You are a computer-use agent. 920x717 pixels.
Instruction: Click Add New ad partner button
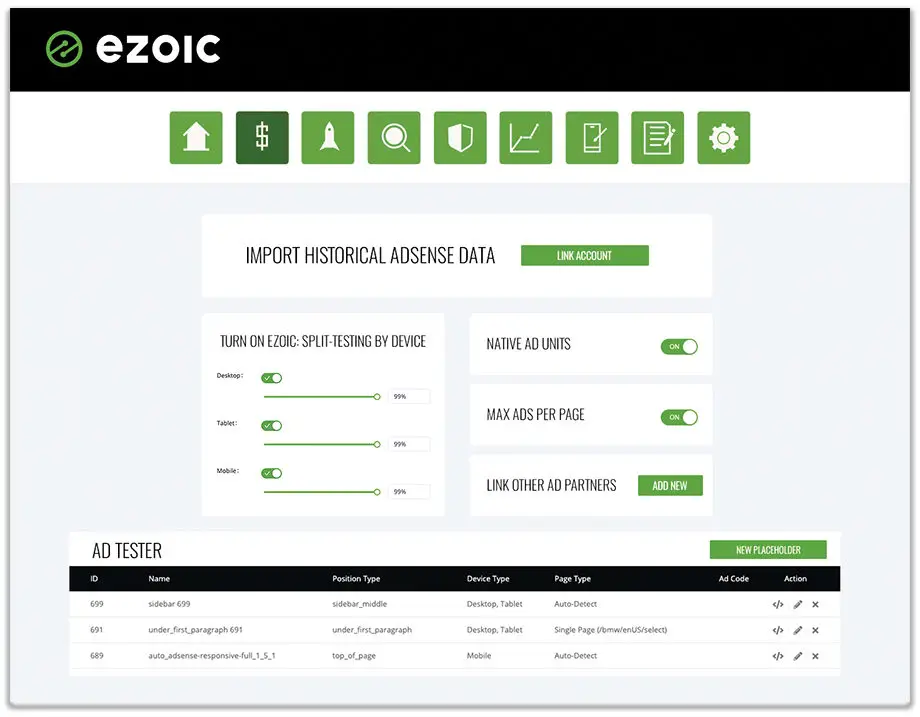[670, 485]
